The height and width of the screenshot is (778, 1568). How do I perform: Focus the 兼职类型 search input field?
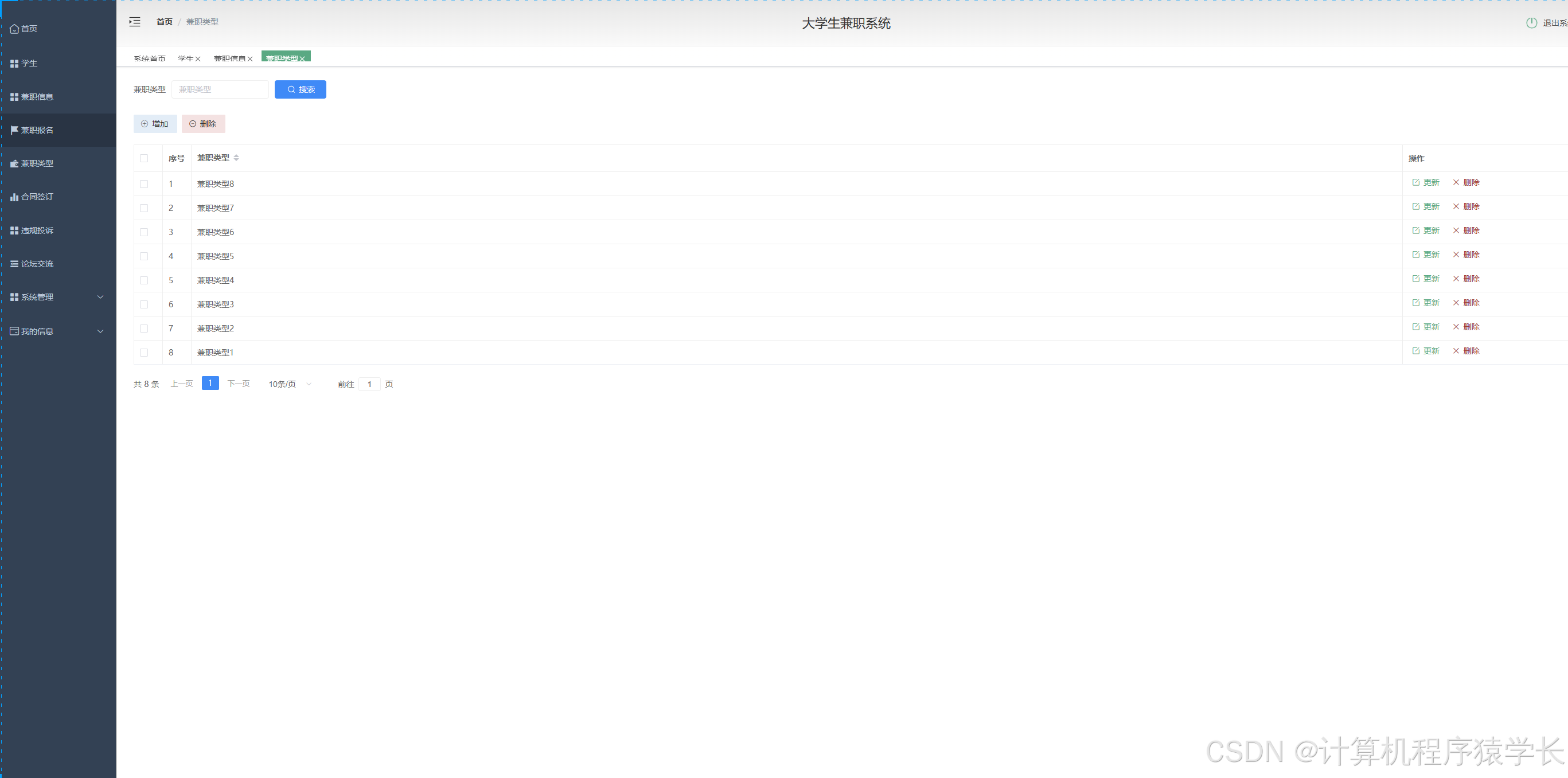(x=220, y=89)
